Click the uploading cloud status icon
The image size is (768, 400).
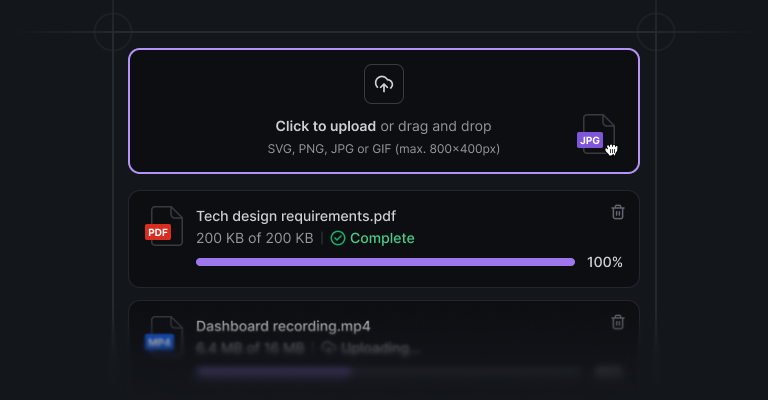[329, 348]
